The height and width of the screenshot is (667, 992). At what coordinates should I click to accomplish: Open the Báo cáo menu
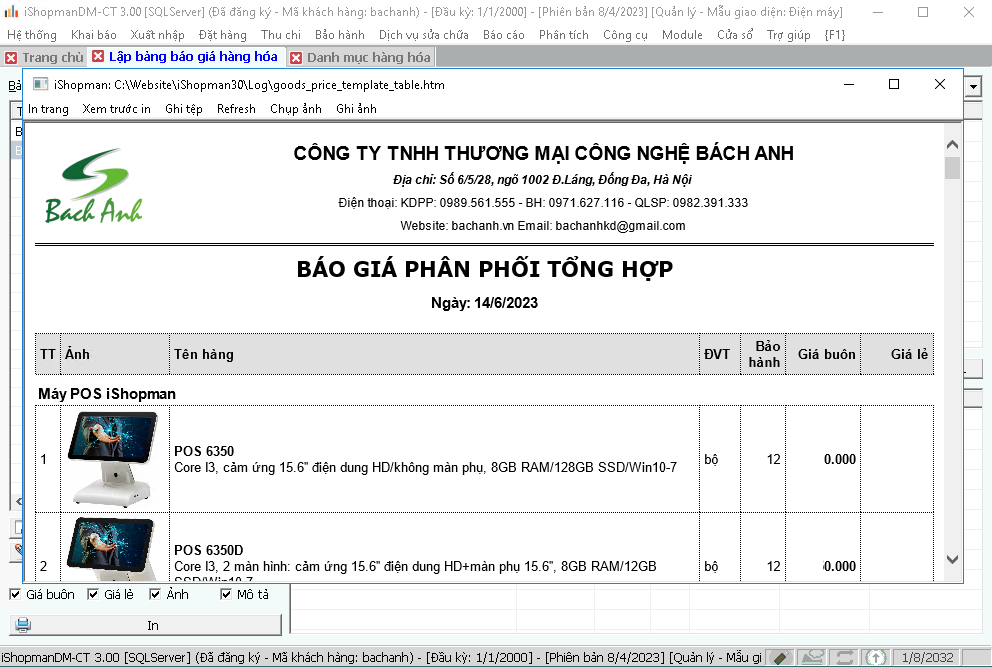504,35
